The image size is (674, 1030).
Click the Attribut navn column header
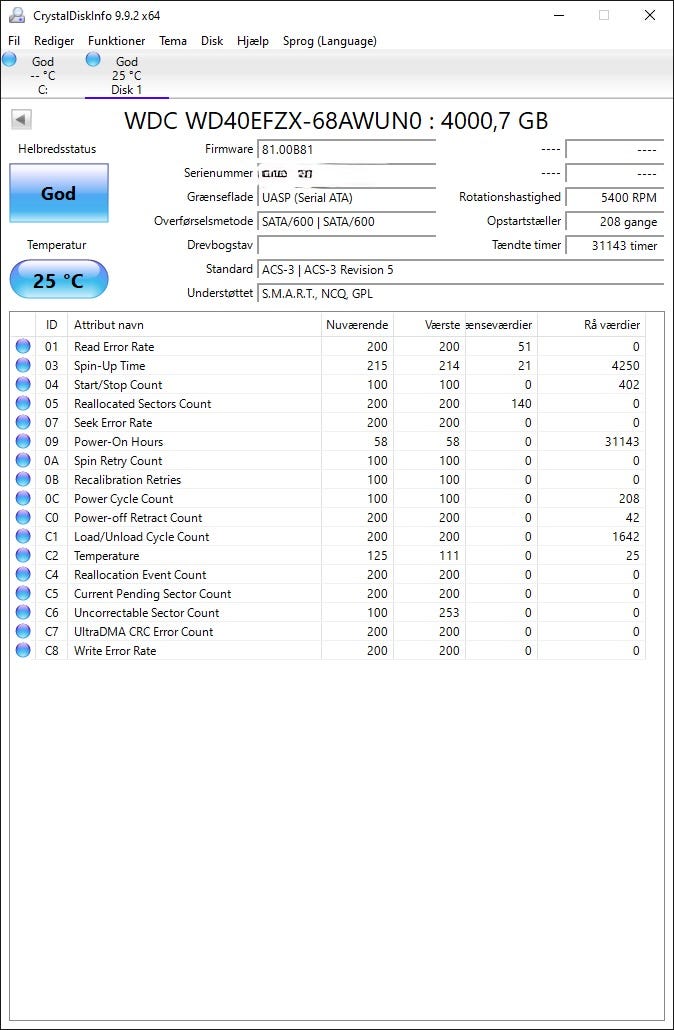[194, 325]
